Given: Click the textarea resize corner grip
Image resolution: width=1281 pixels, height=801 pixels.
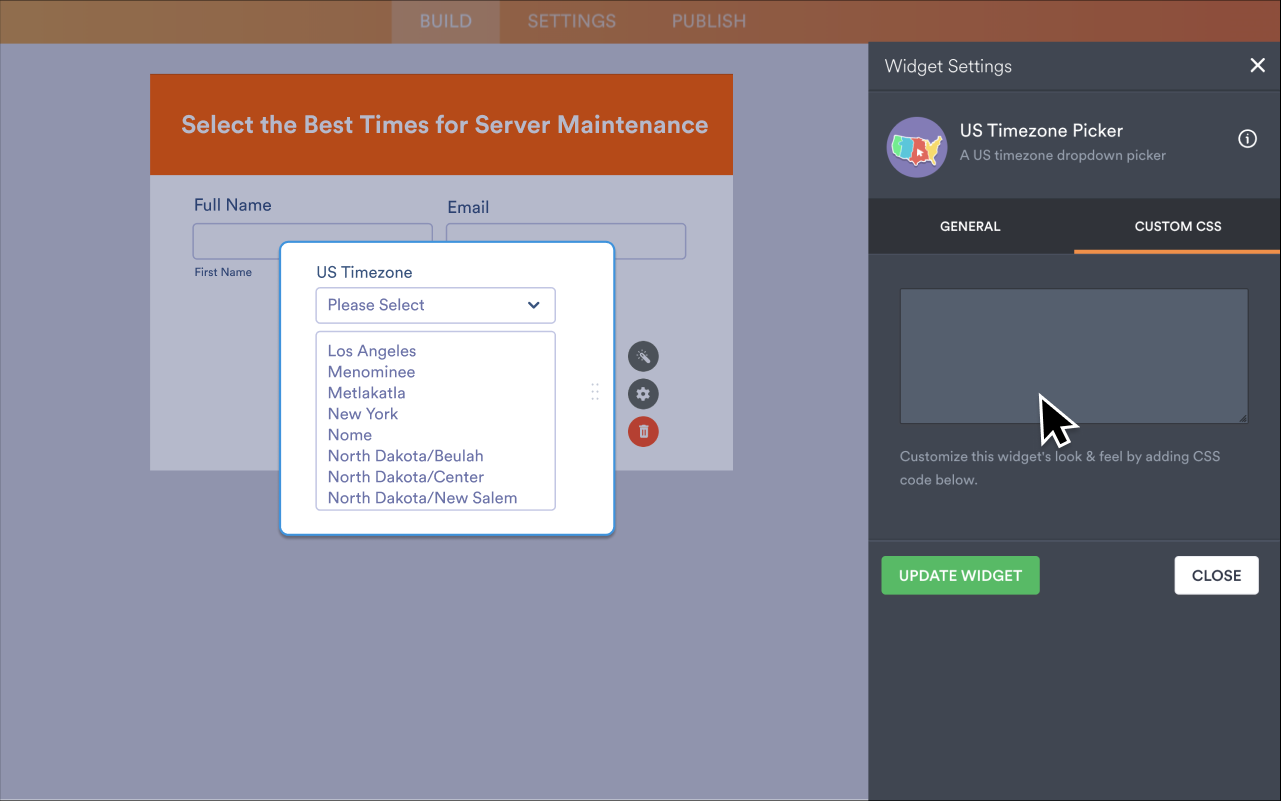Looking at the screenshot, I should (1242, 417).
